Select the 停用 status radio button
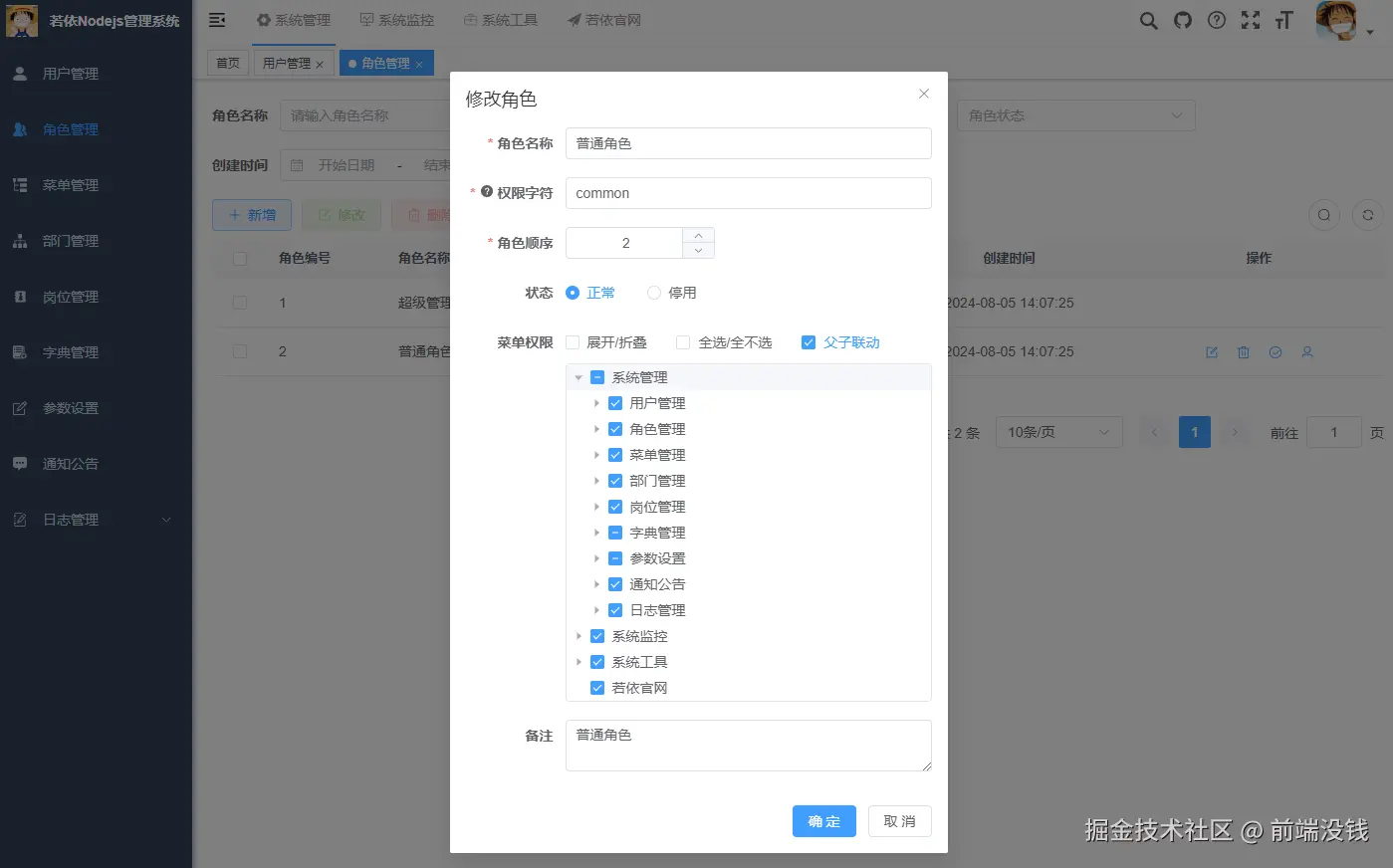 654,293
